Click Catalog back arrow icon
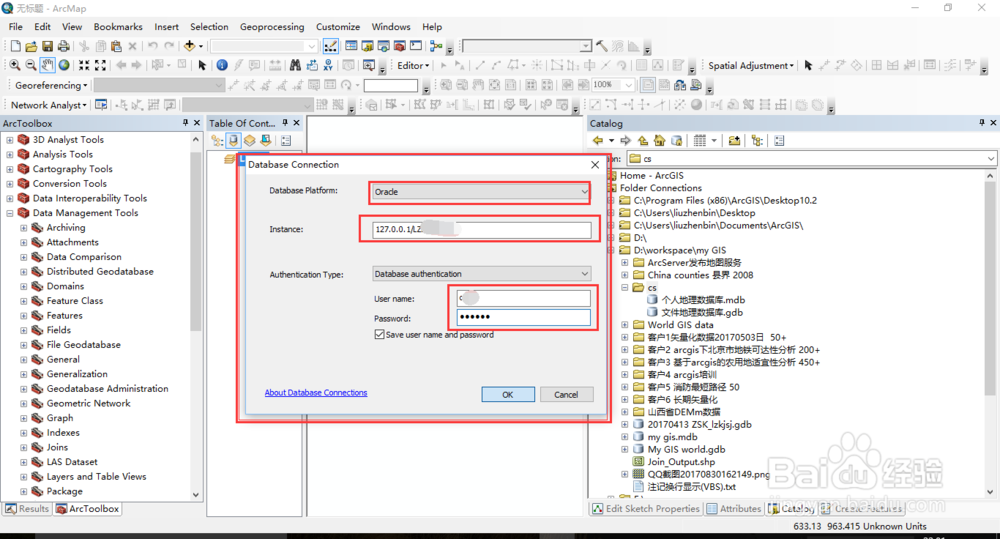 tap(598, 140)
